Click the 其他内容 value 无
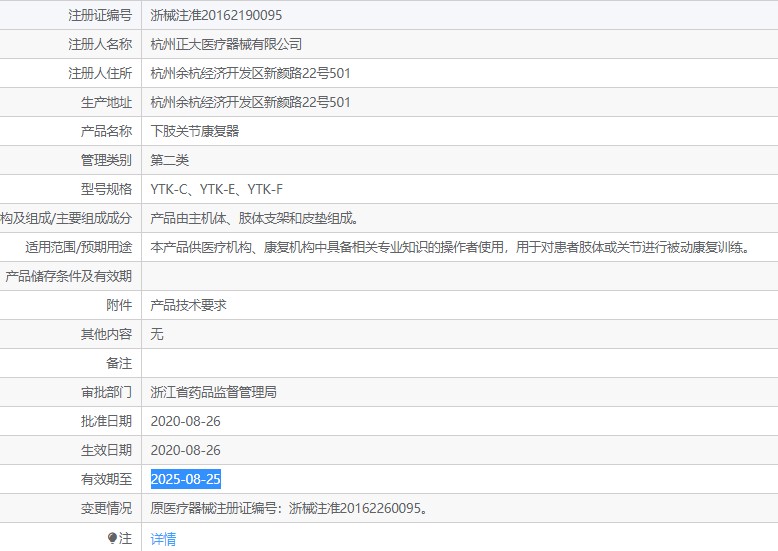The width and height of the screenshot is (778, 551). click(x=157, y=334)
